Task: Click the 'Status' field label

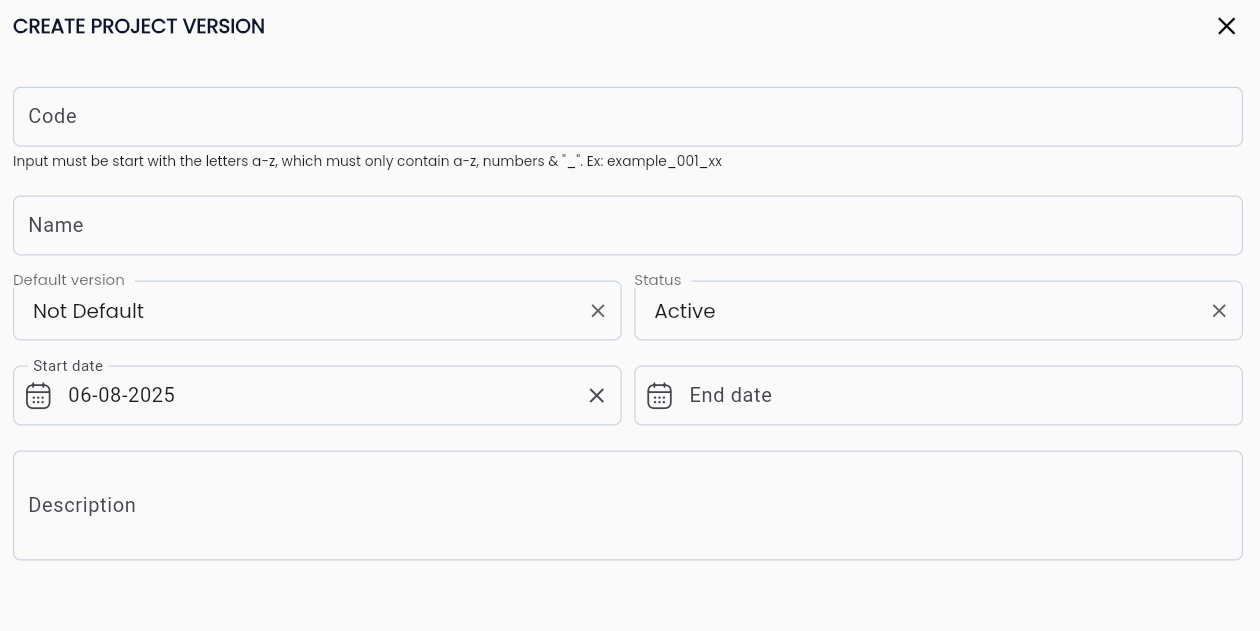Action: pos(657,280)
